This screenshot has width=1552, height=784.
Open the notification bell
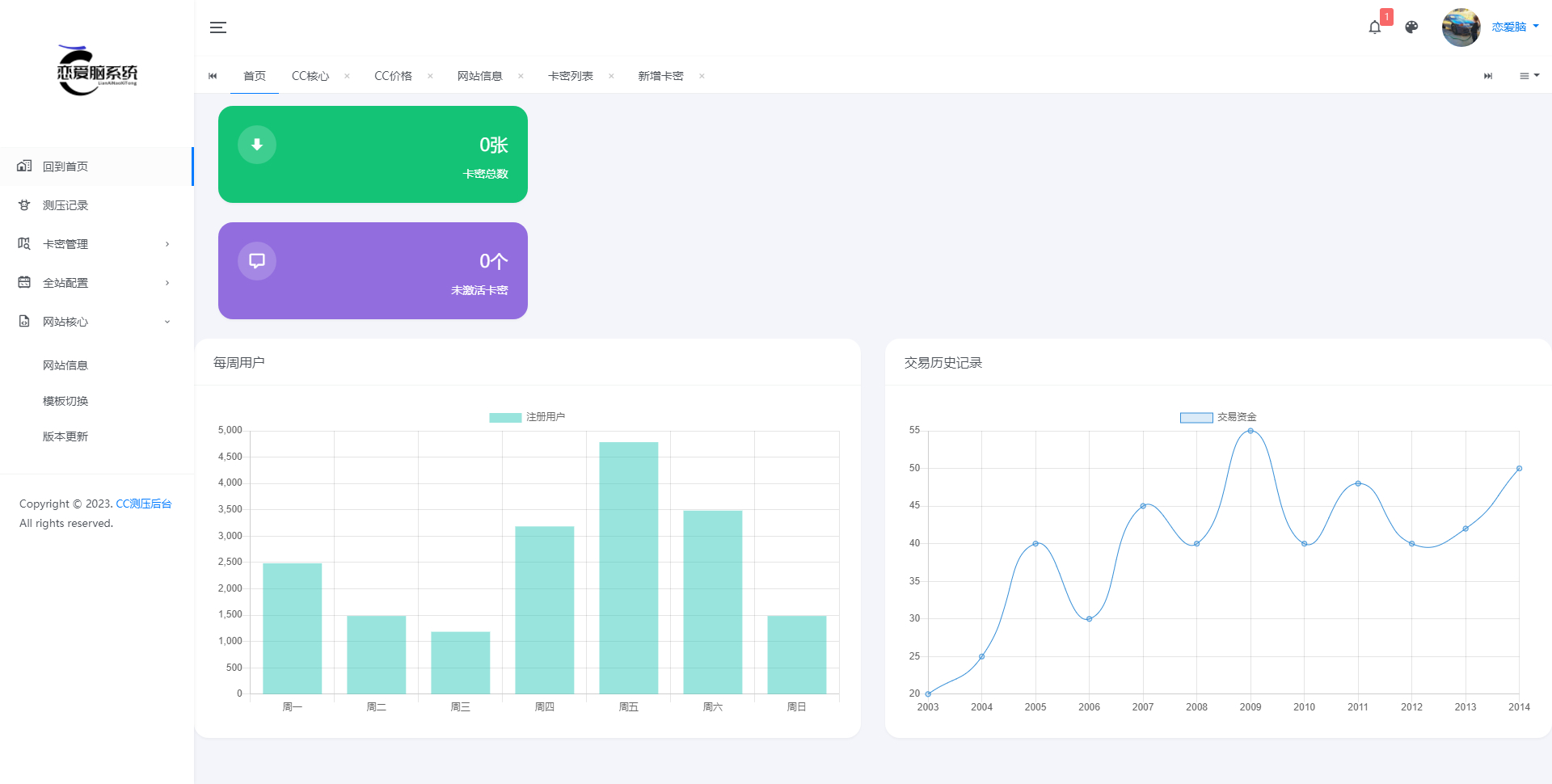tap(1374, 27)
